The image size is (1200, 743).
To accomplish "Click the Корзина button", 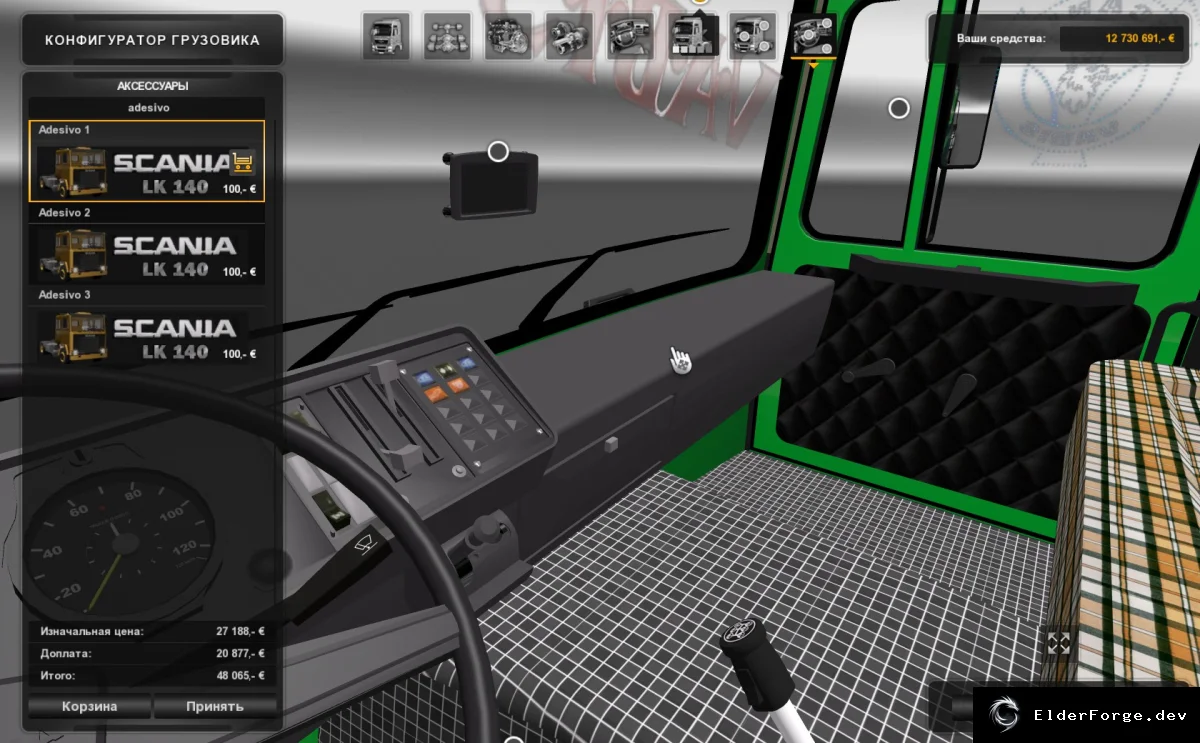I will pos(90,706).
